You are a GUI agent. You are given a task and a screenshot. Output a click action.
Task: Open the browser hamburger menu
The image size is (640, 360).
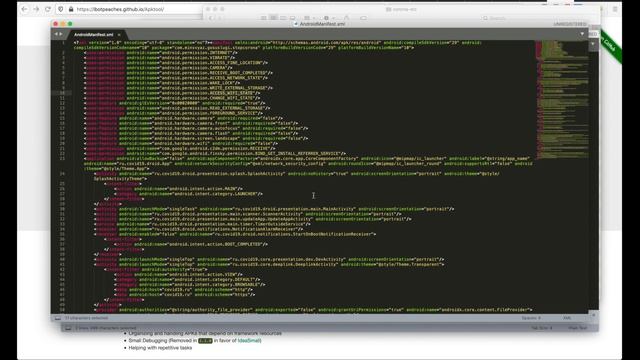pyautogui.click(x=615, y=9)
